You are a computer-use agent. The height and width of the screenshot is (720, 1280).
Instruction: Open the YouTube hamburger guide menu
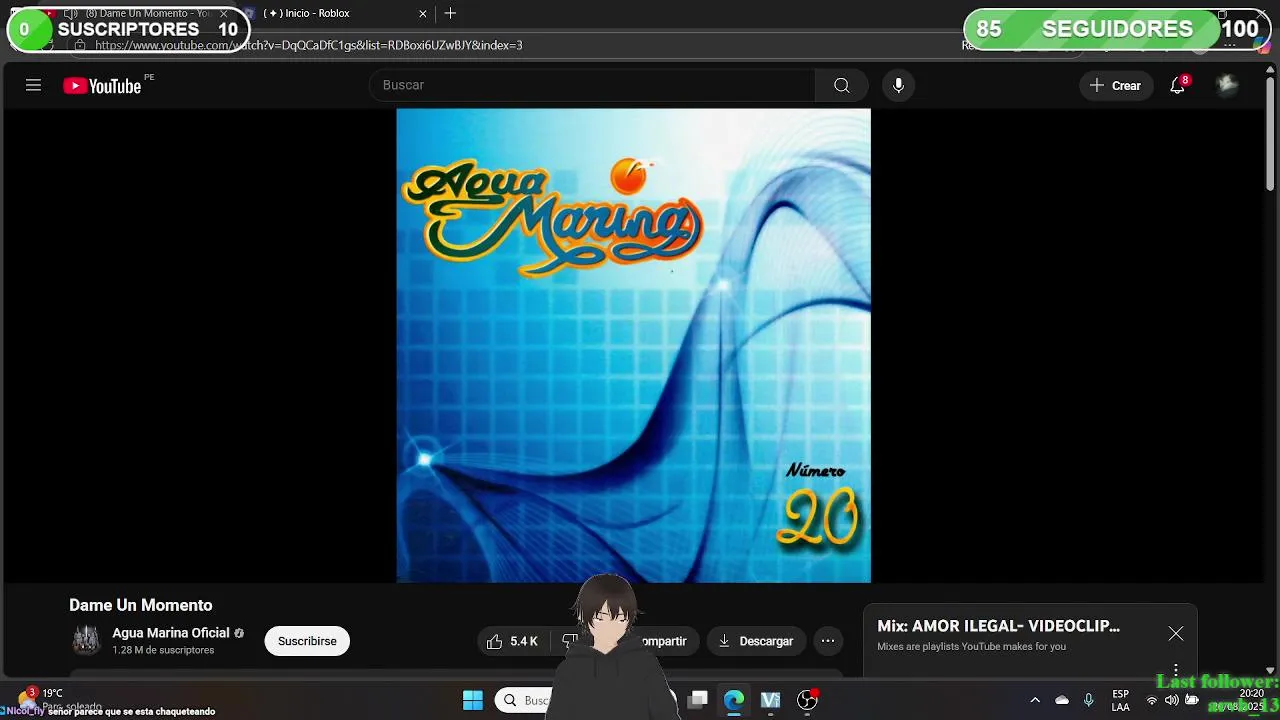click(x=33, y=86)
